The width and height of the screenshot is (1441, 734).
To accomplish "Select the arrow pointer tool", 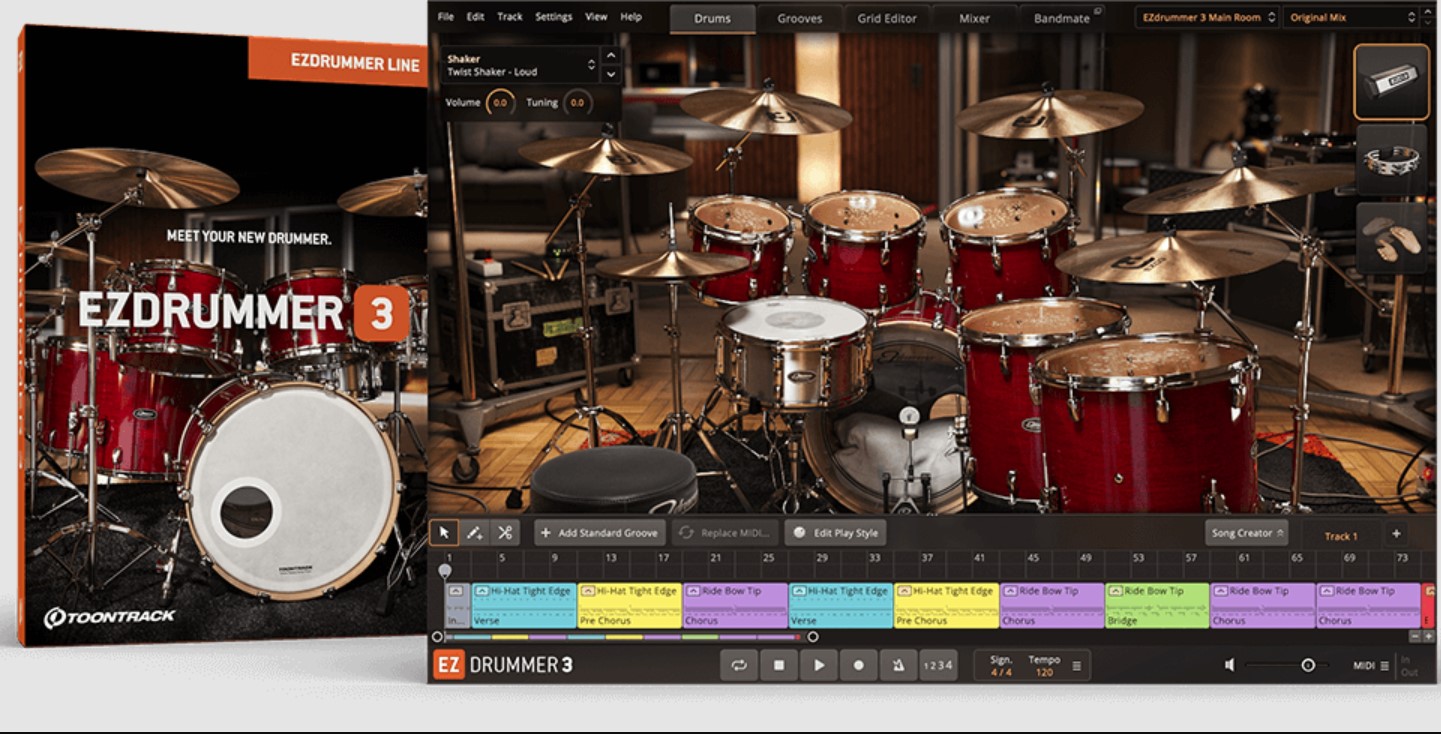I will click(x=444, y=533).
